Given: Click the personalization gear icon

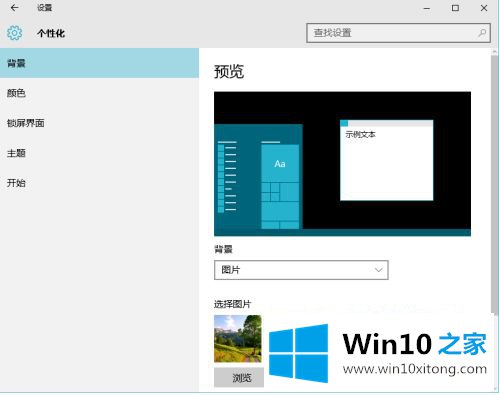Looking at the screenshot, I should [14, 33].
